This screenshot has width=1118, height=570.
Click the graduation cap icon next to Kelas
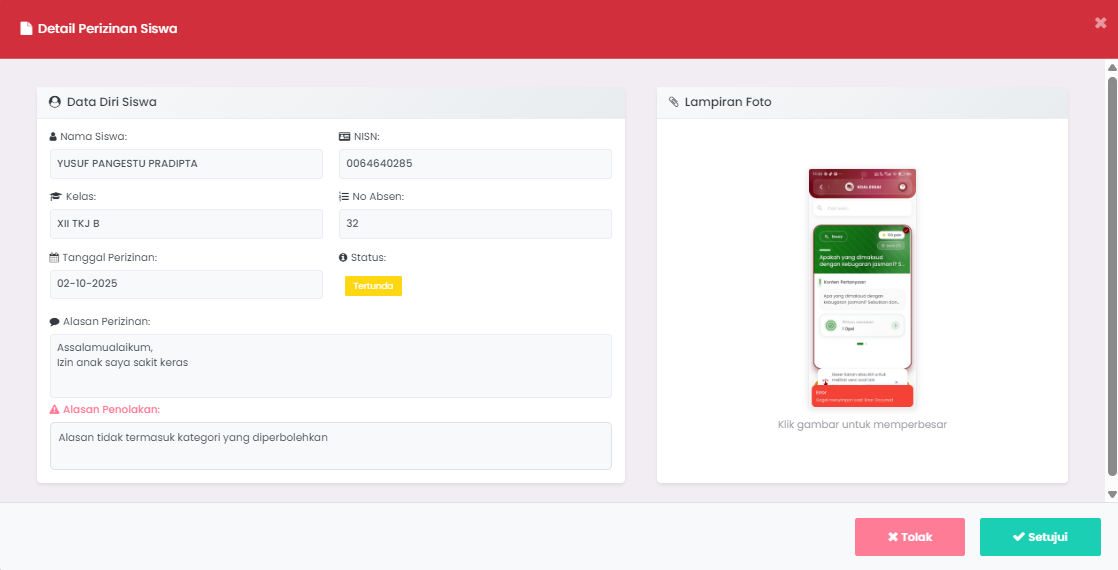click(x=56, y=197)
